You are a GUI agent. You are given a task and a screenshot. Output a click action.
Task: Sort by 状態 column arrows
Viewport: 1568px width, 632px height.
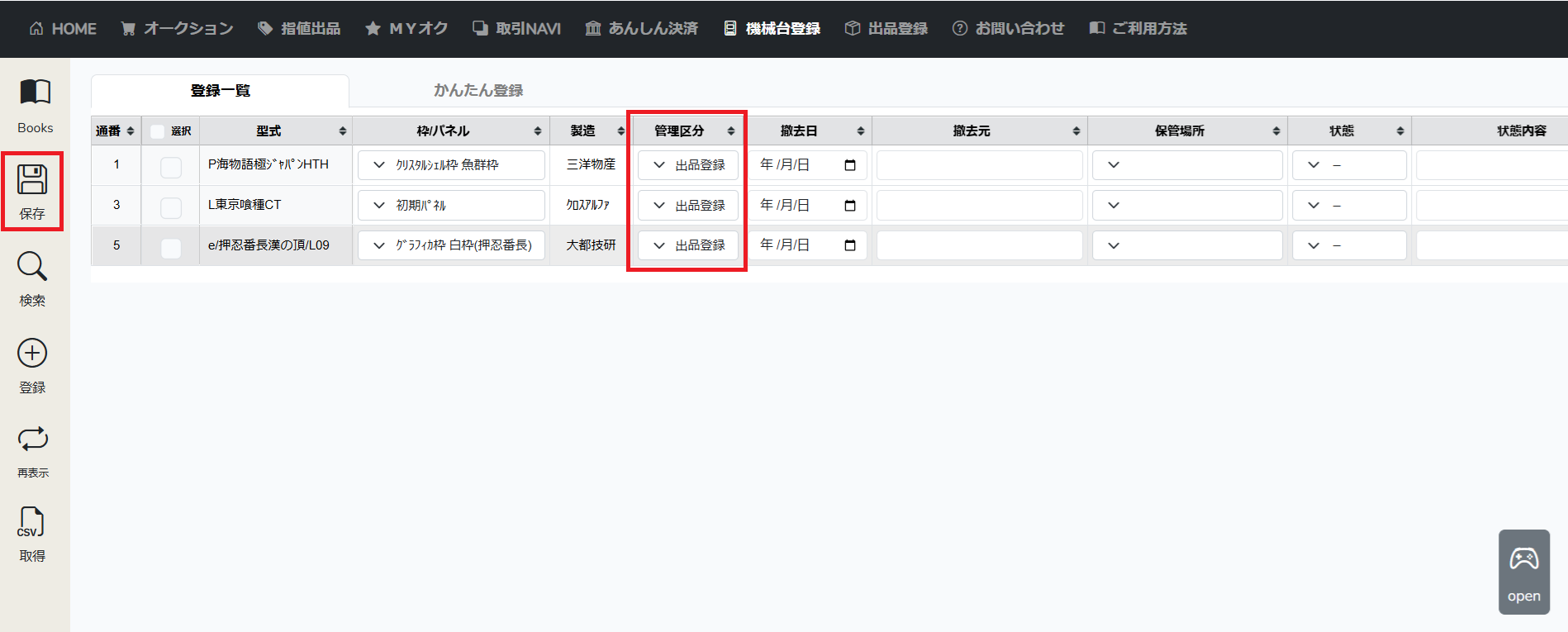point(1400,131)
